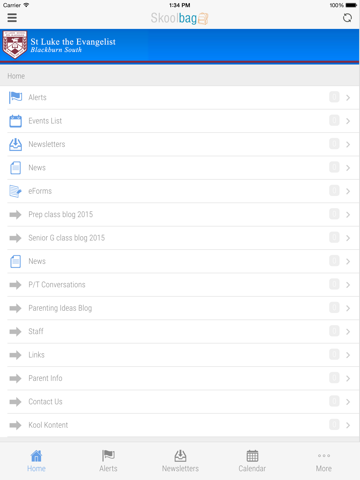The width and height of the screenshot is (360, 480).
Task: Expand the eForms row chevron
Action: point(348,191)
